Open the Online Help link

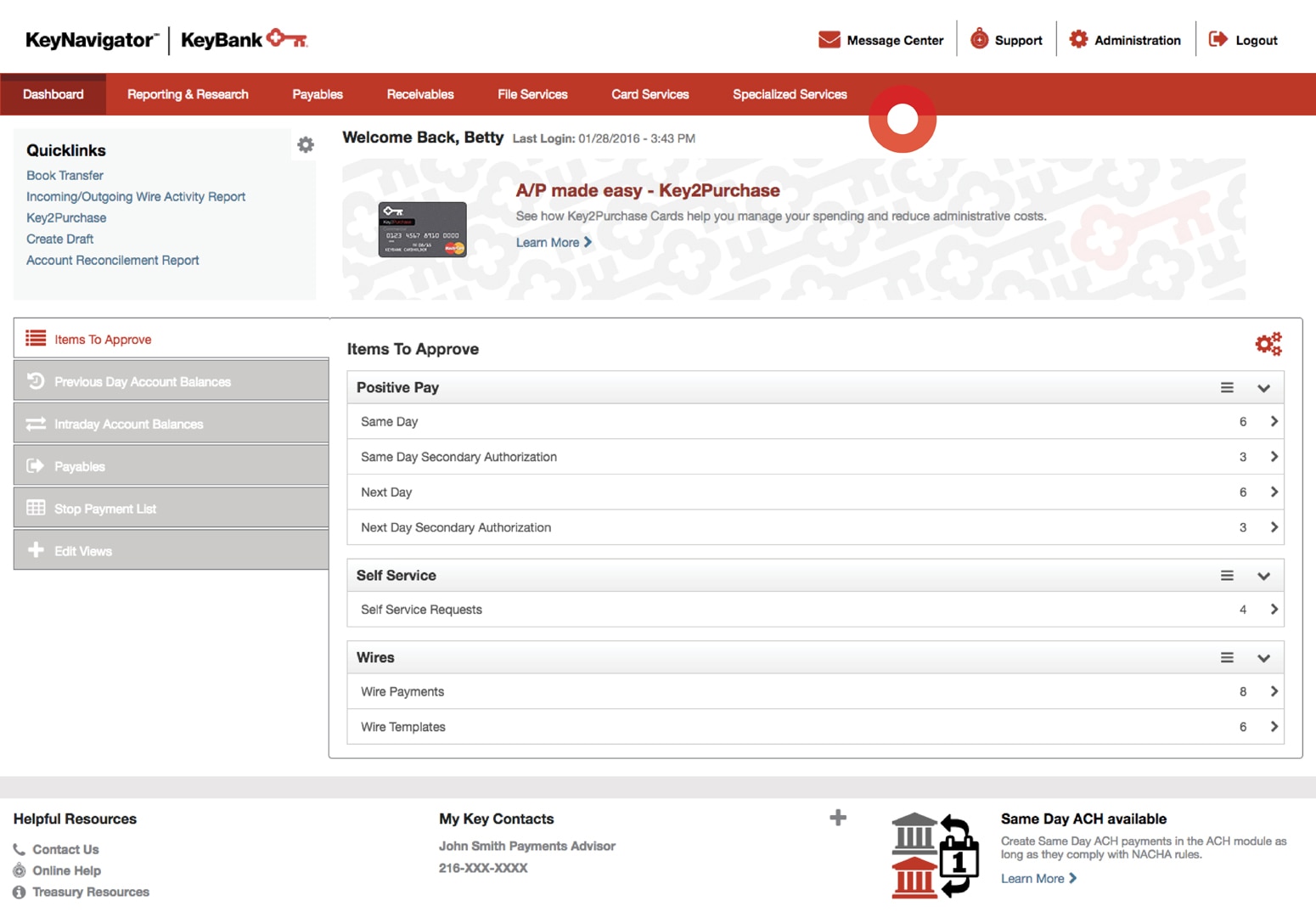click(66, 870)
